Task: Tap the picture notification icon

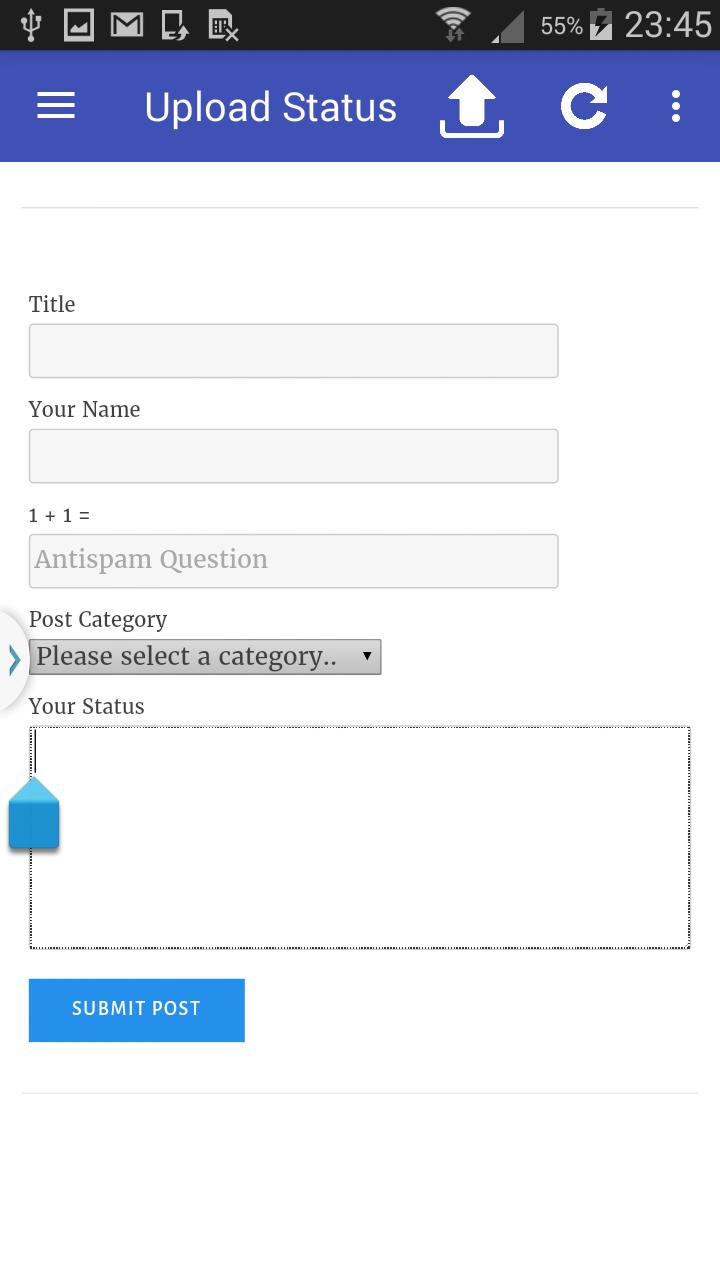Action: coord(79,25)
